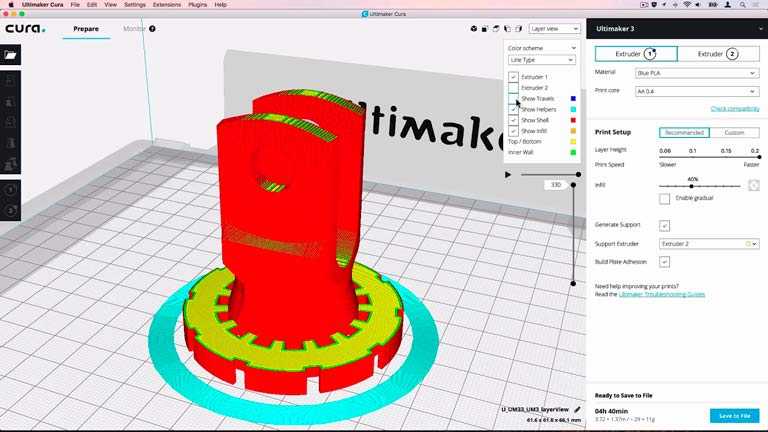Switch camera to front view icon
Image resolution: width=768 pixels, height=432 pixels.
pyautogui.click(x=485, y=29)
